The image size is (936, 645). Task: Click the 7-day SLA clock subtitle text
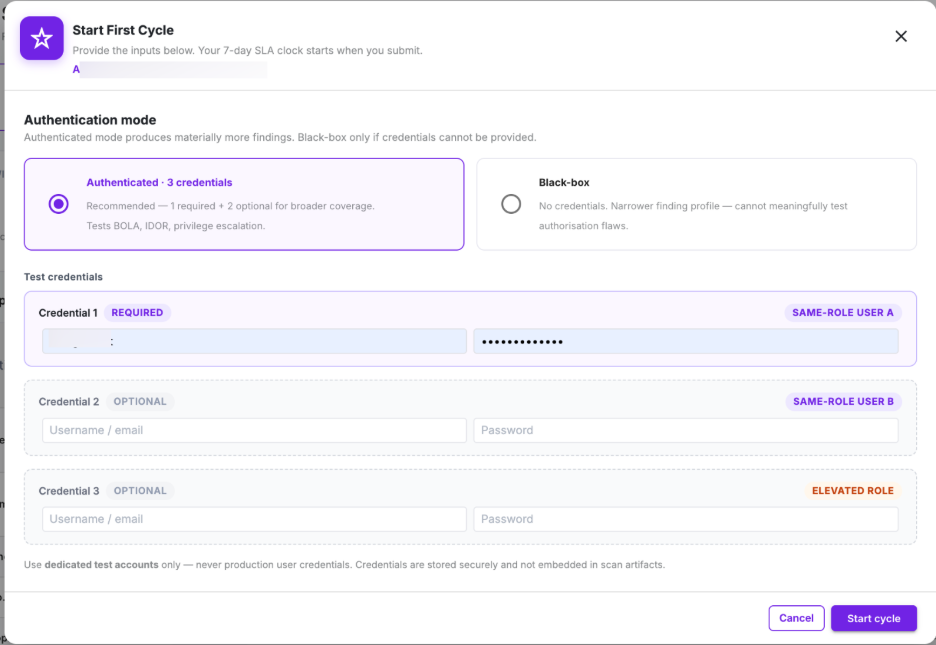point(247,51)
